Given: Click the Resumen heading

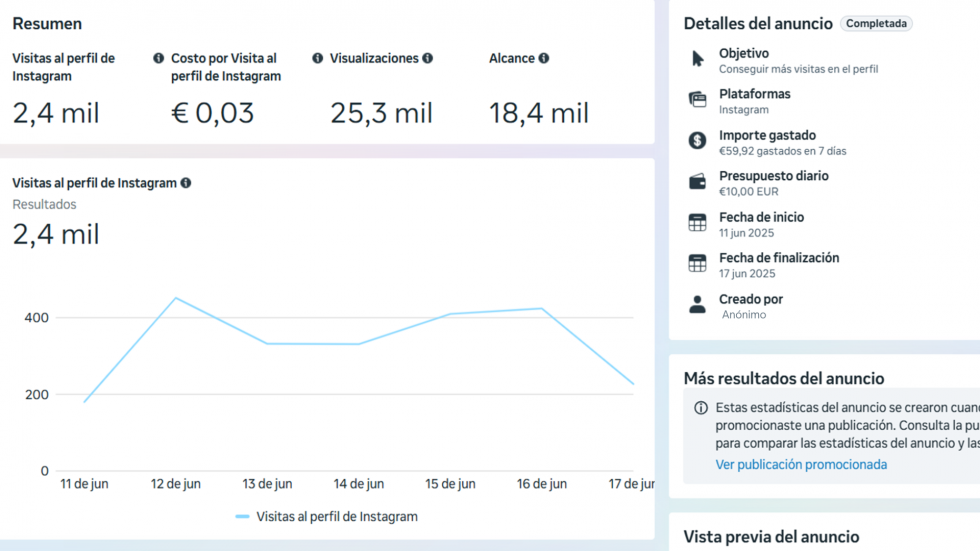Looking at the screenshot, I should [x=48, y=24].
